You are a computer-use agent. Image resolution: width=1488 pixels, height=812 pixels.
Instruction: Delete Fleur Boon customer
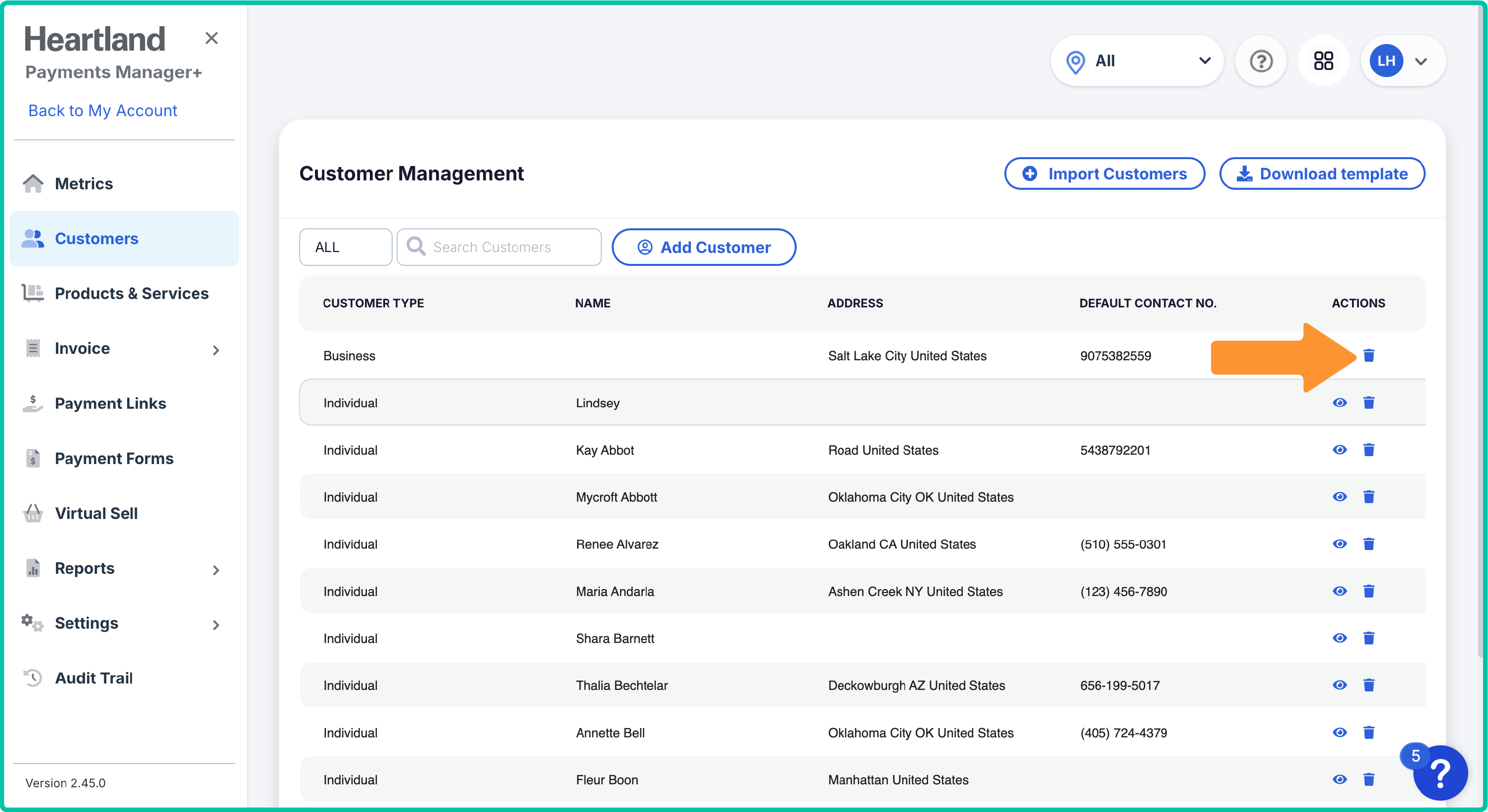point(1368,780)
